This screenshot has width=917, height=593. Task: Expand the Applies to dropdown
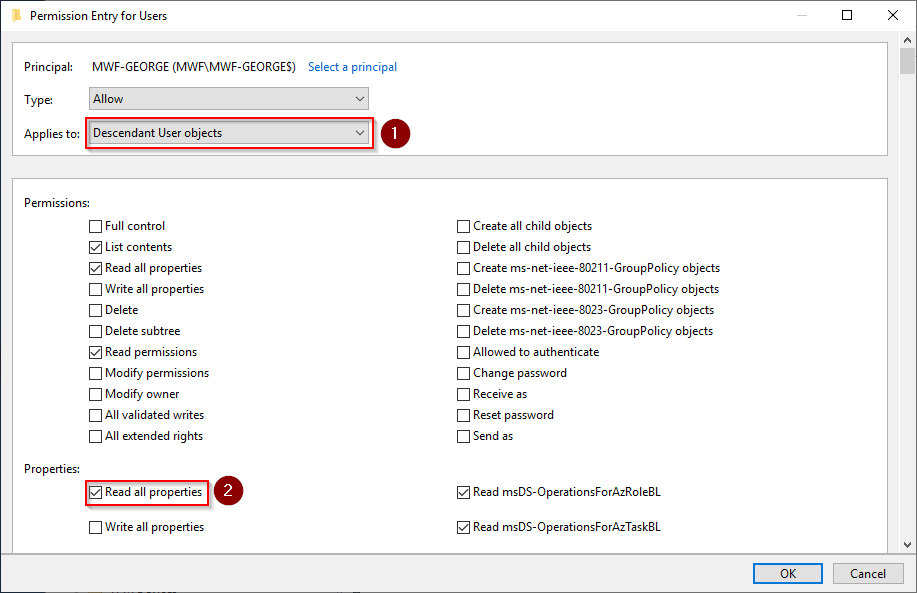[x=228, y=133]
